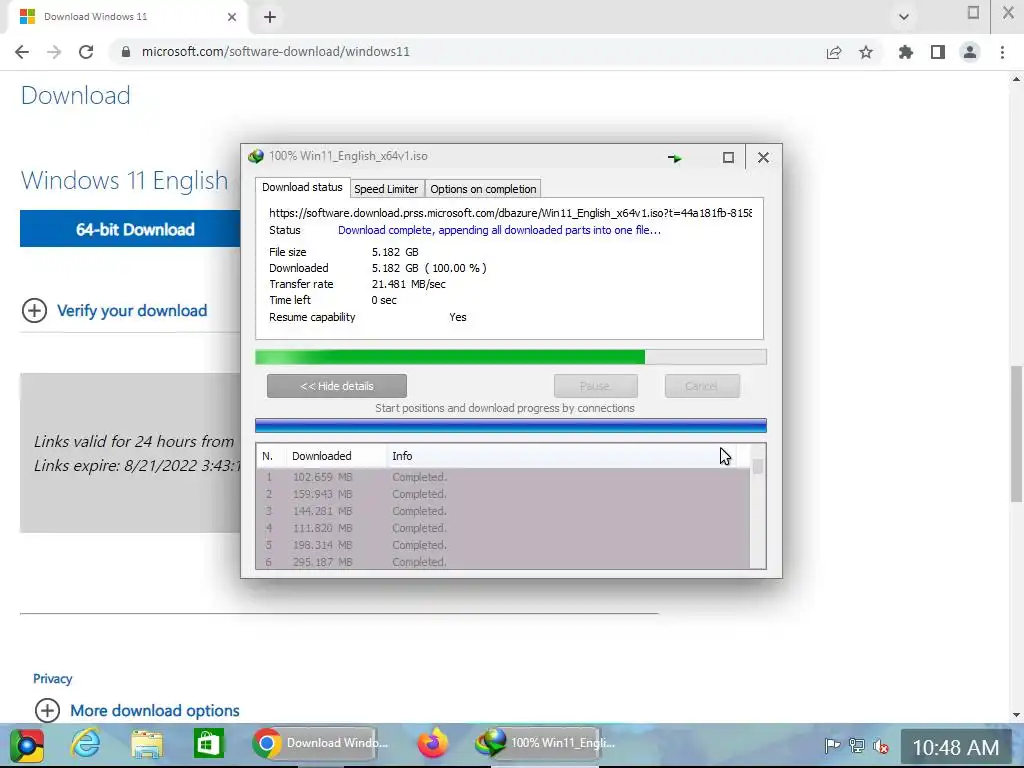The height and width of the screenshot is (768, 1024).
Task: Reload the Microsoft download page
Action: 86,52
